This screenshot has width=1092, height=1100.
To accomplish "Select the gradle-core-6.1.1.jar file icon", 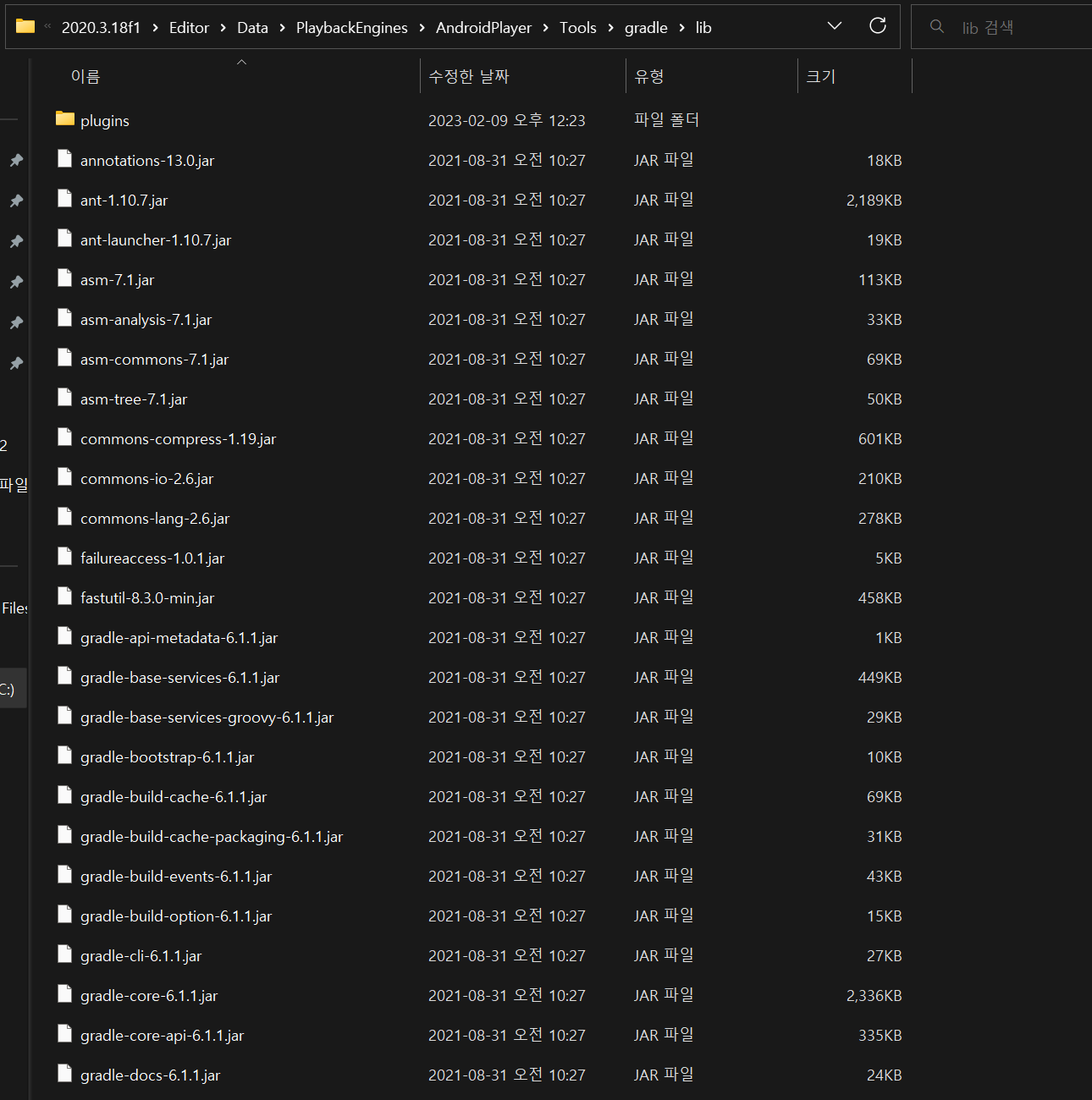I will (x=64, y=993).
